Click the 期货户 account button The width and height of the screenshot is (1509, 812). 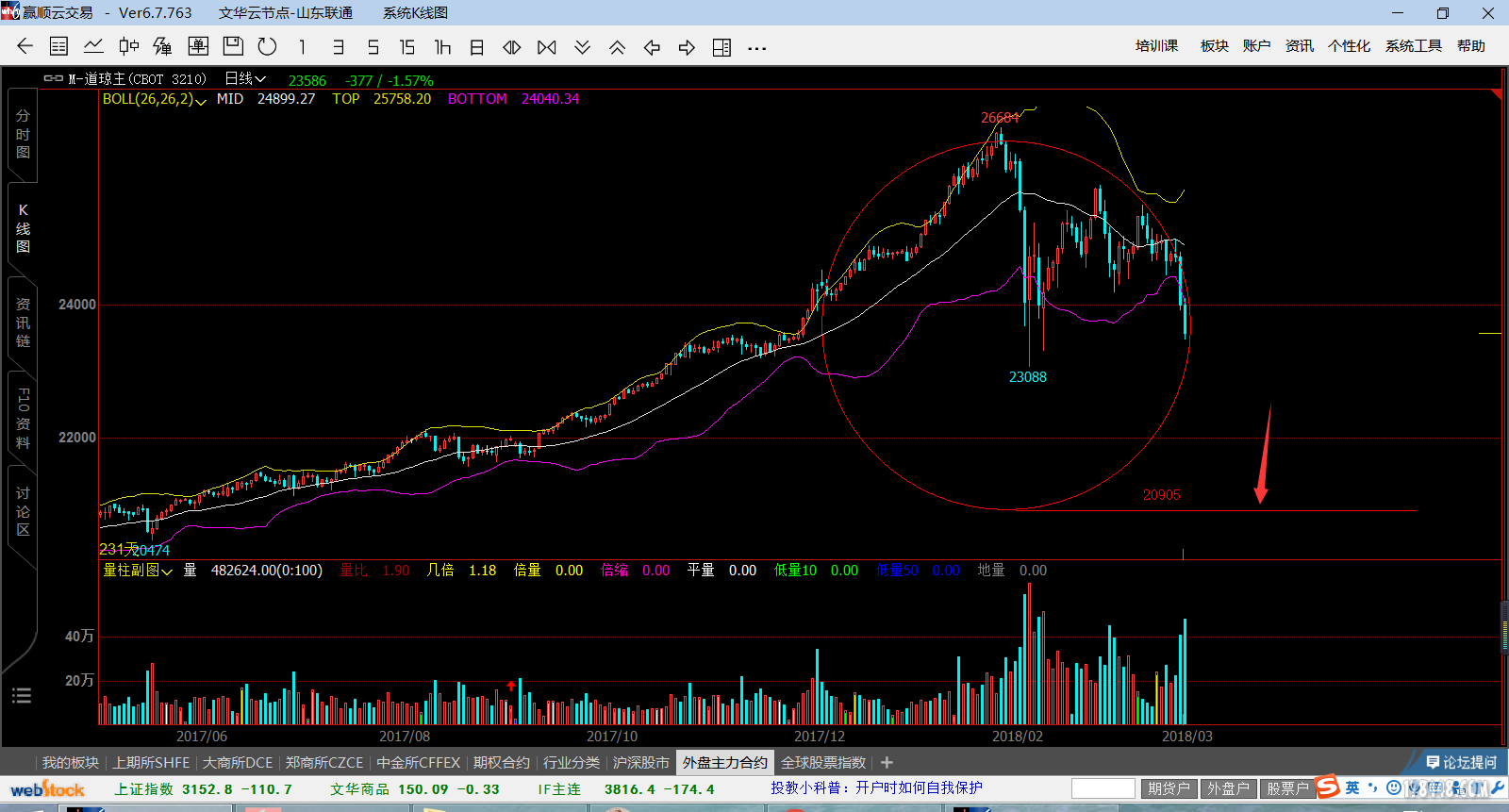point(1169,788)
